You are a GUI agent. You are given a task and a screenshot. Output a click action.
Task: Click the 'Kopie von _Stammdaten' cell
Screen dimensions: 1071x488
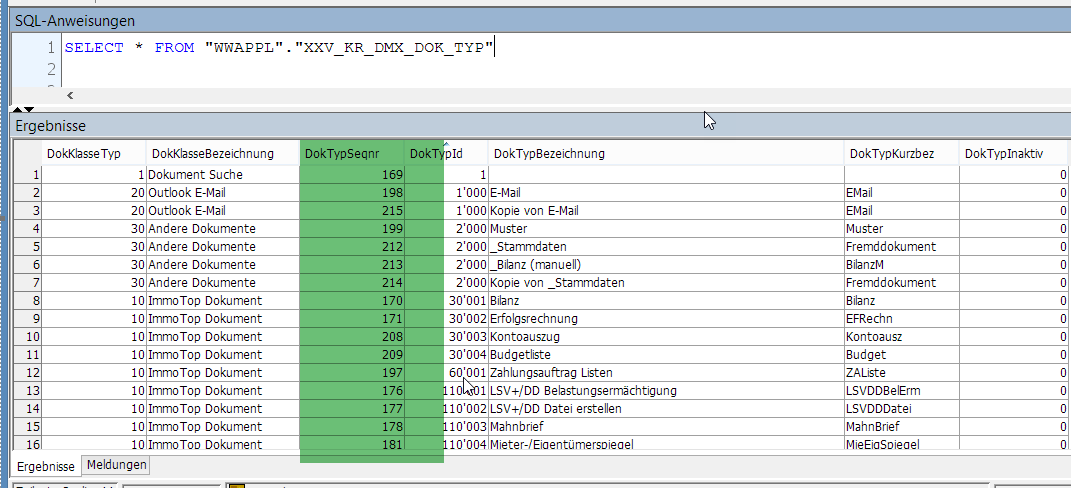(666, 283)
